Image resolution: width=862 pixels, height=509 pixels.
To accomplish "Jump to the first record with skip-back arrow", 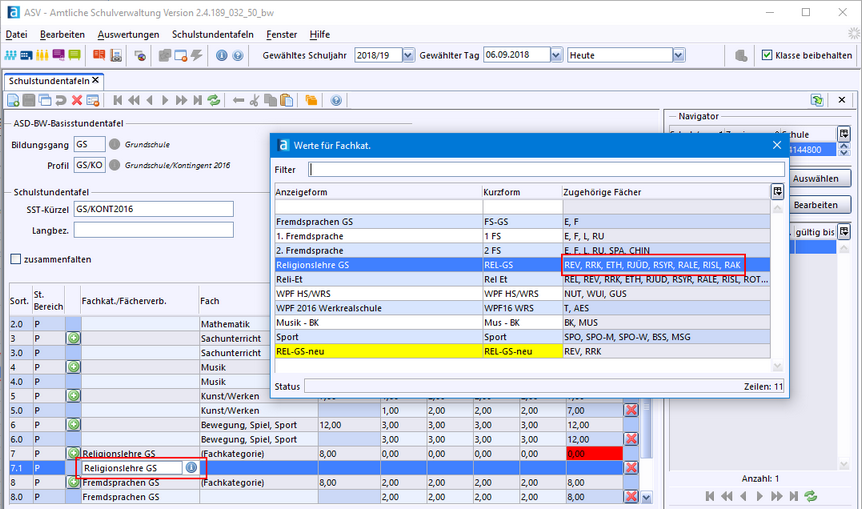I will click(x=118, y=101).
